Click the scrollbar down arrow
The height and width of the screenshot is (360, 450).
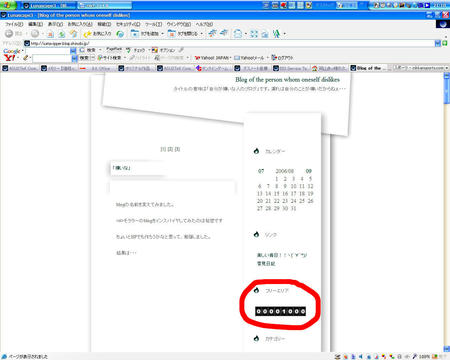[447, 349]
